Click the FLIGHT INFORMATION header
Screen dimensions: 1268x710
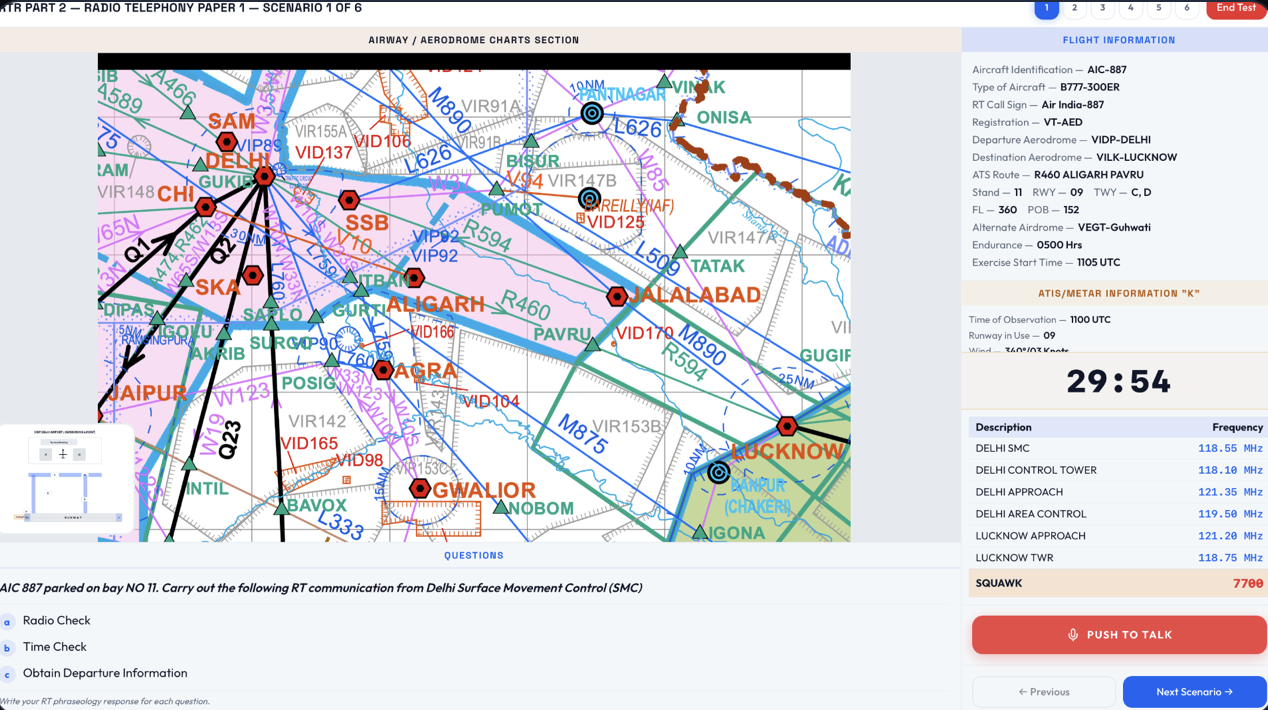(1119, 40)
